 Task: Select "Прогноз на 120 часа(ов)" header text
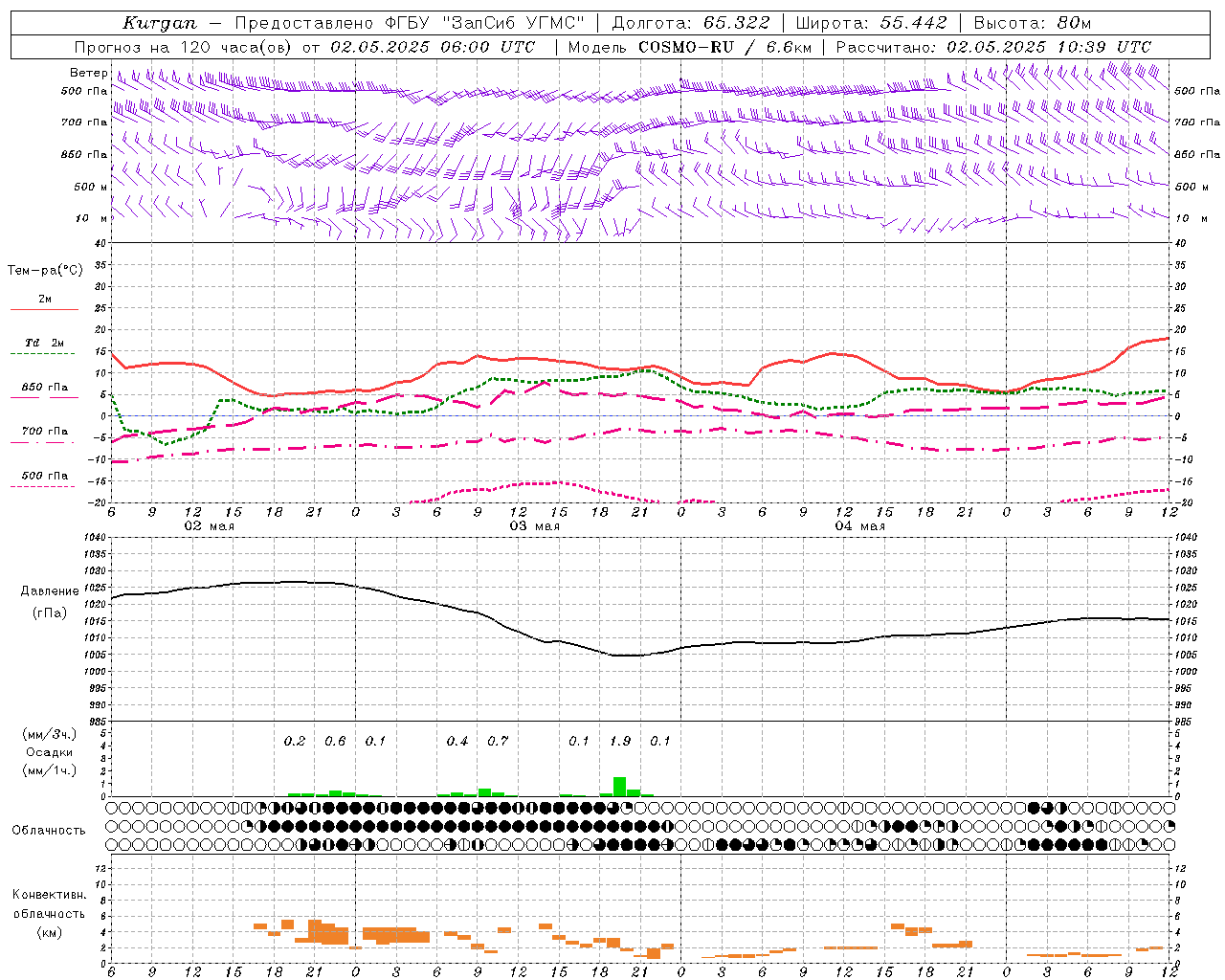pos(185,47)
